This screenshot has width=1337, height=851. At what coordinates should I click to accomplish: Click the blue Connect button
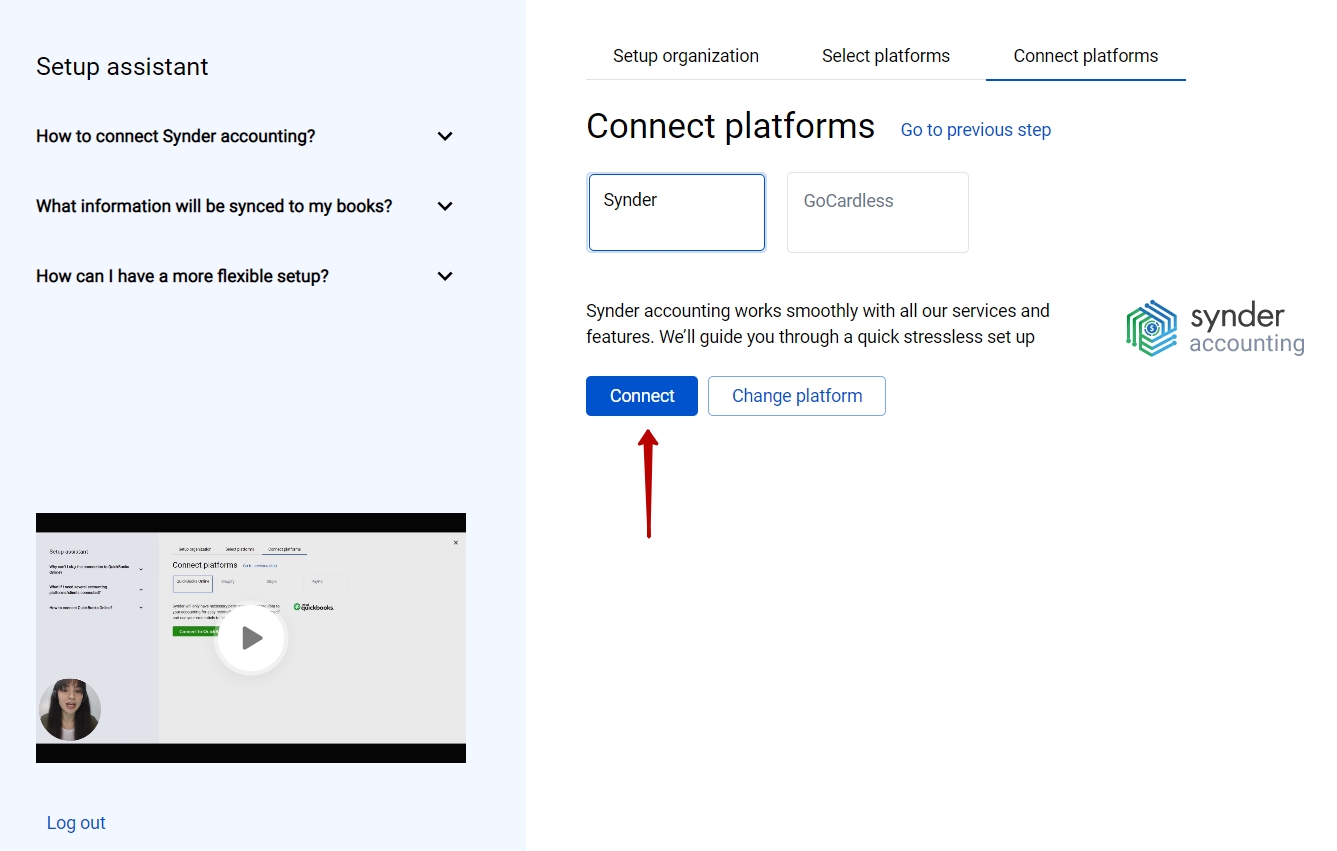642,396
